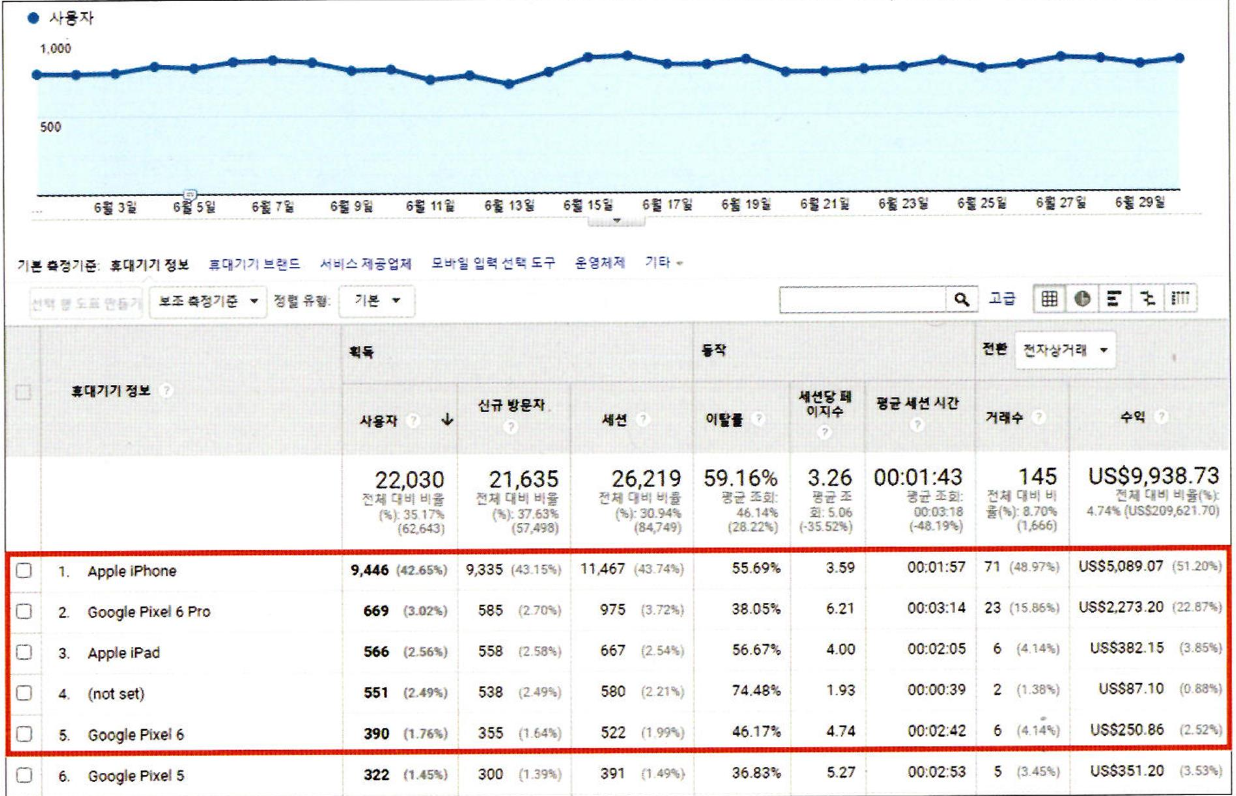
Task: Check the Apple iPad row checkbox
Action: (x=24, y=652)
